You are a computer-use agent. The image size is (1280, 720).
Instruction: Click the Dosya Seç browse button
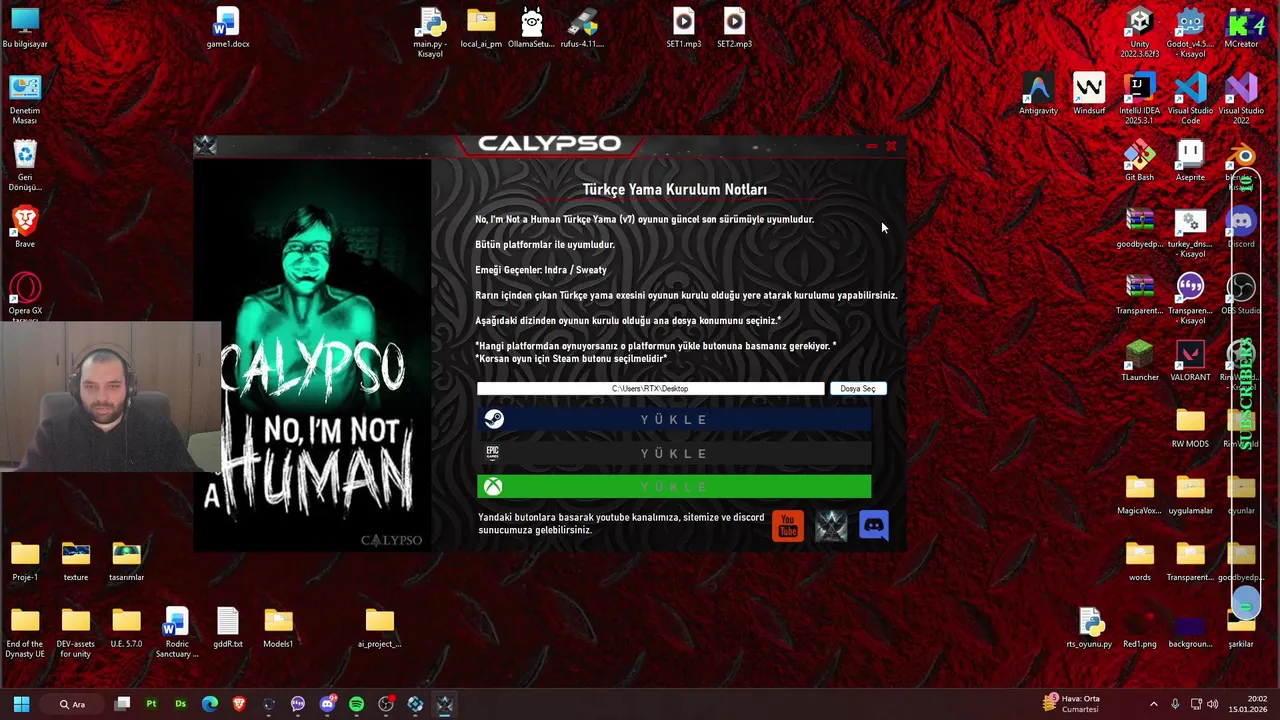click(857, 388)
